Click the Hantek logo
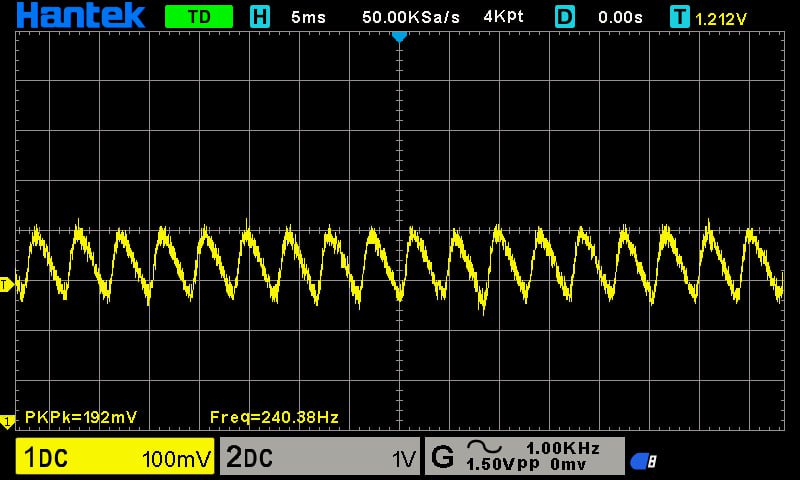The width and height of the screenshot is (800, 480). click(x=81, y=15)
